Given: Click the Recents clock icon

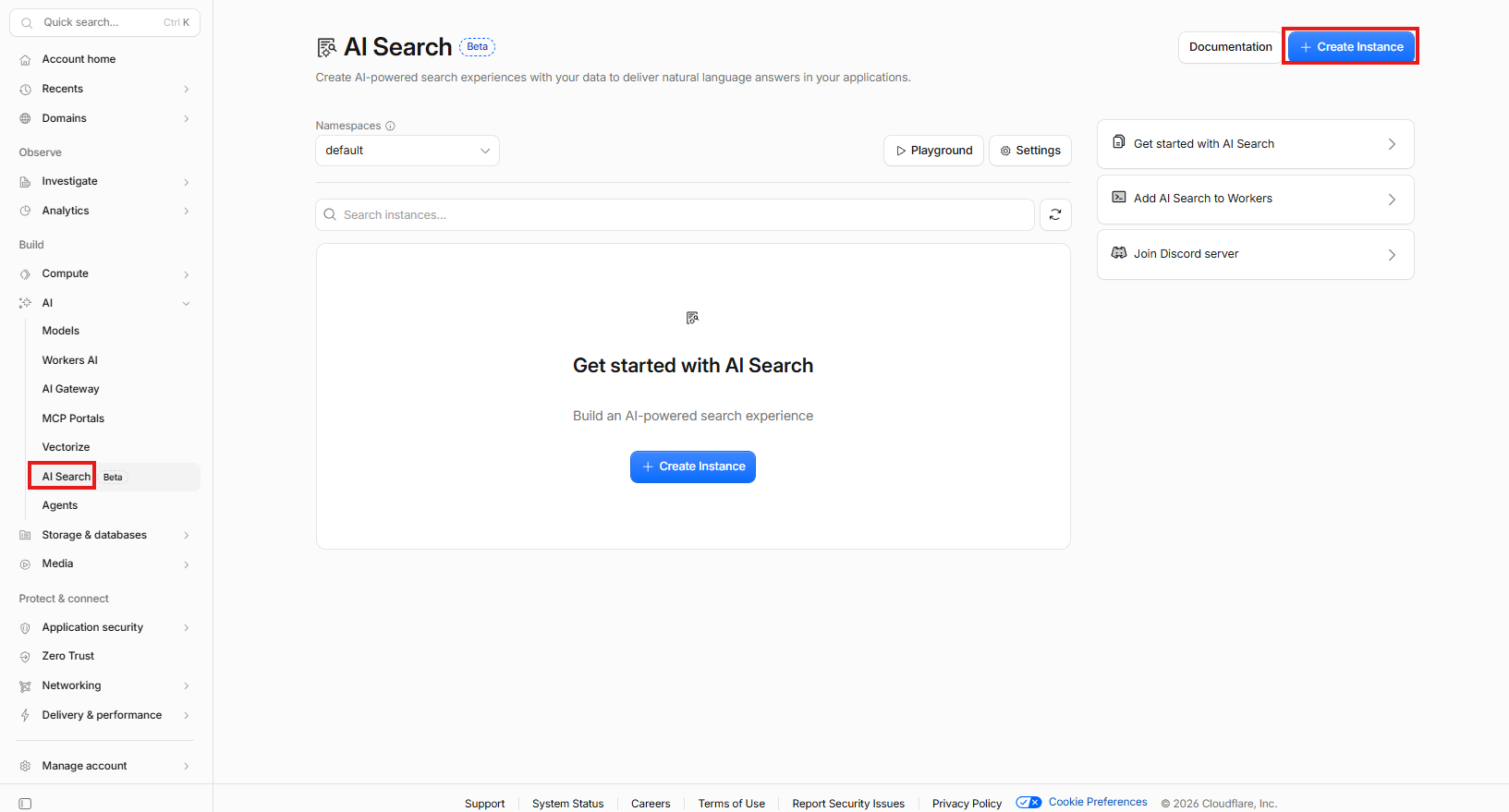Looking at the screenshot, I should click(x=25, y=90).
